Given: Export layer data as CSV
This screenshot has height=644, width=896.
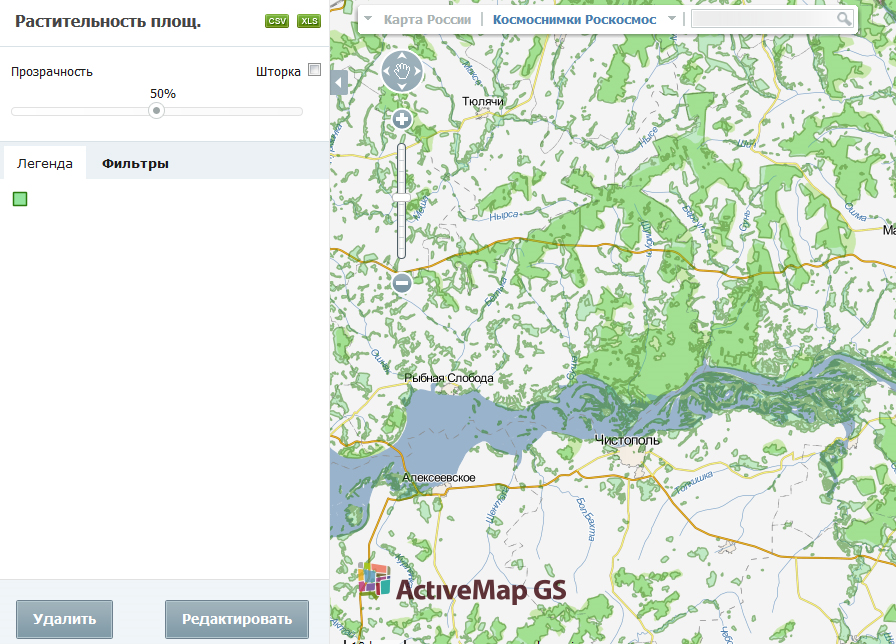Looking at the screenshot, I should point(277,21).
